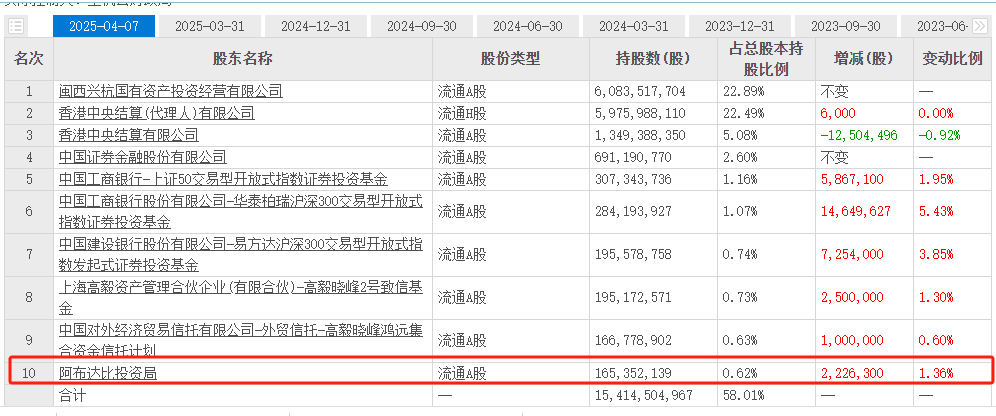Viewport: 996px width, 416px height.
Task: Open shareholder 中国证券金融股份有限公司
Action: [142, 157]
